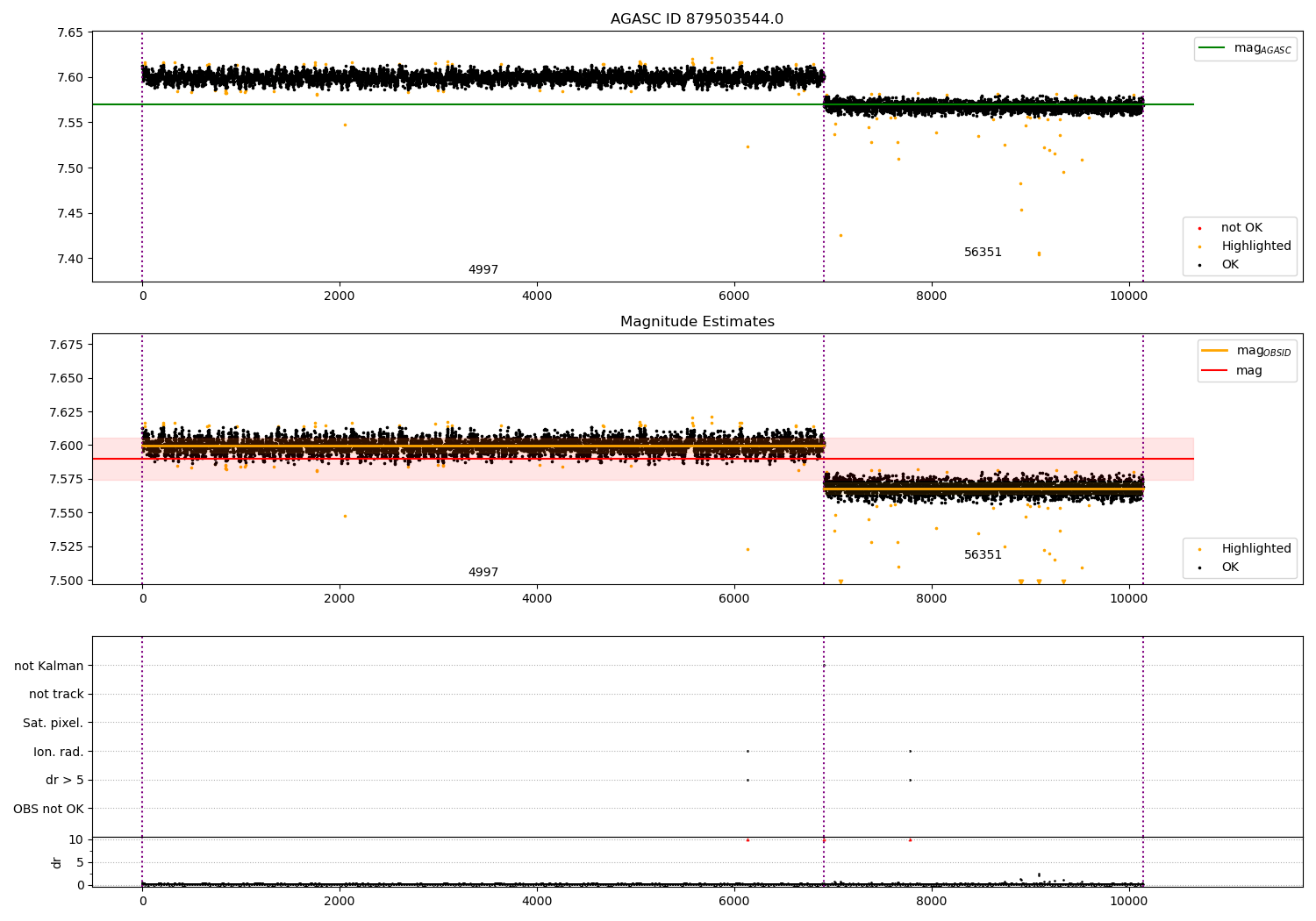Click the 7.675 y-axis tick in middle plot
Viewport: 1316px width, 921px height.
click(x=66, y=345)
